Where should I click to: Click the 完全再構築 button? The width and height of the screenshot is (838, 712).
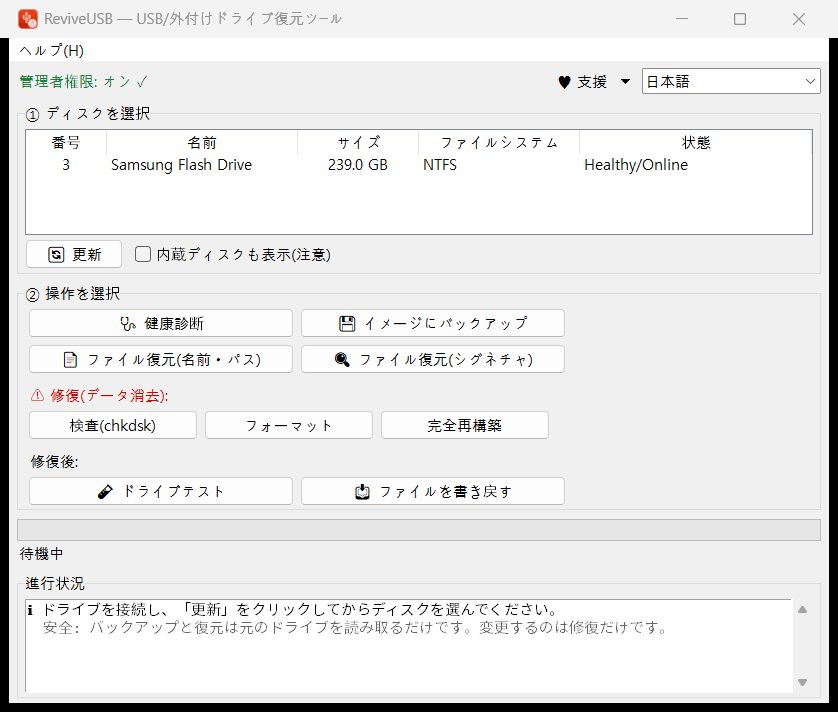[x=464, y=425]
